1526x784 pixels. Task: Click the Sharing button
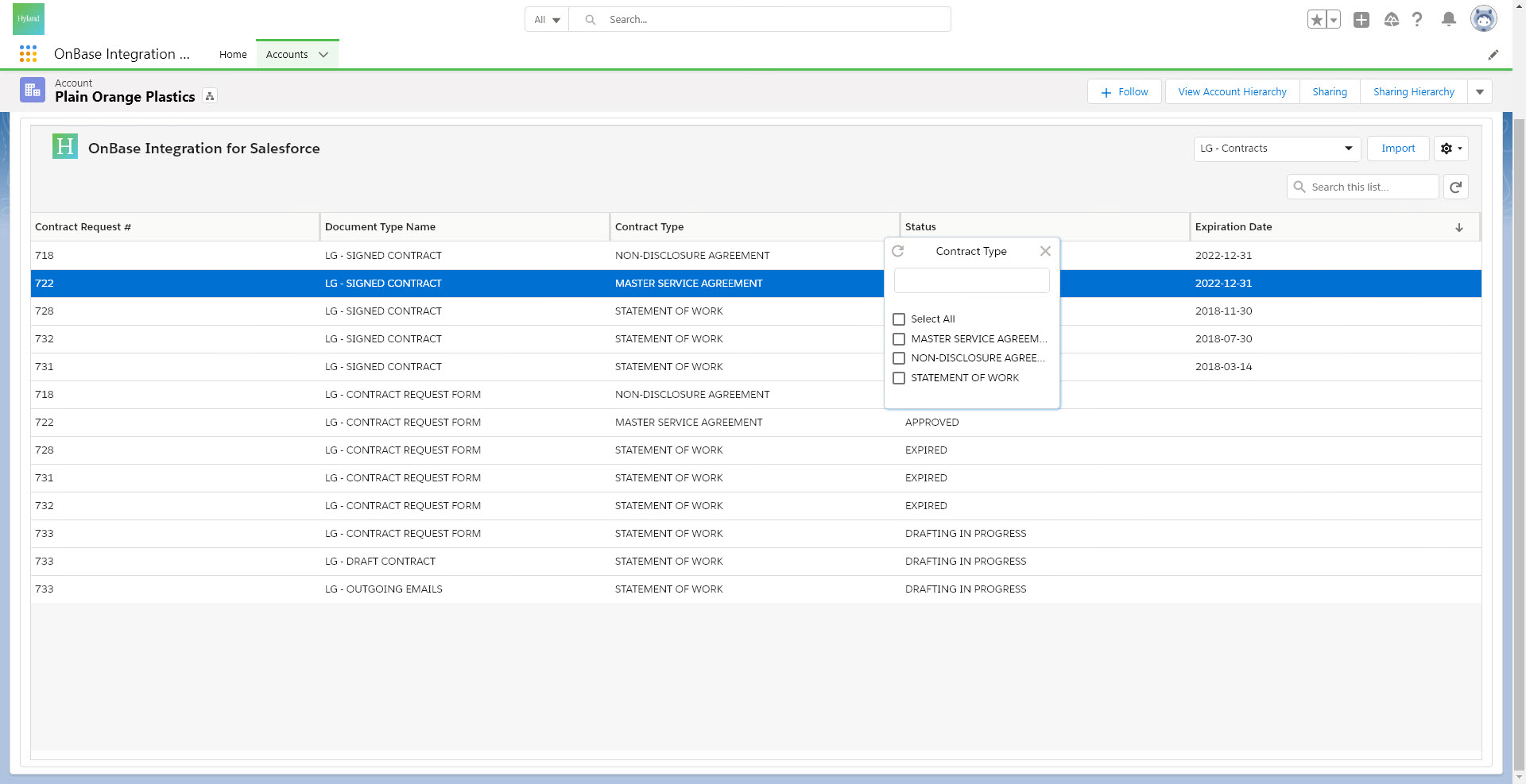click(x=1330, y=92)
